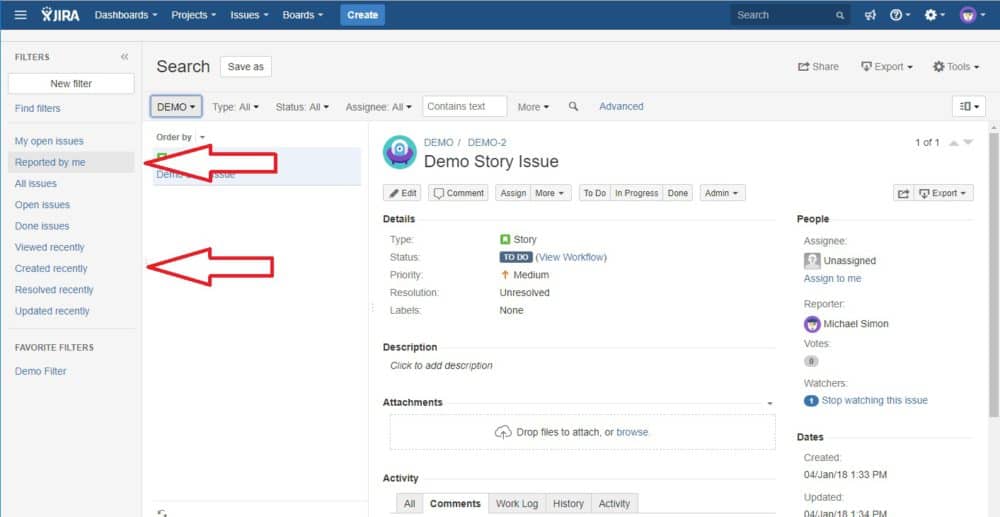
Task: Click the Contains text field
Action: tap(464, 106)
